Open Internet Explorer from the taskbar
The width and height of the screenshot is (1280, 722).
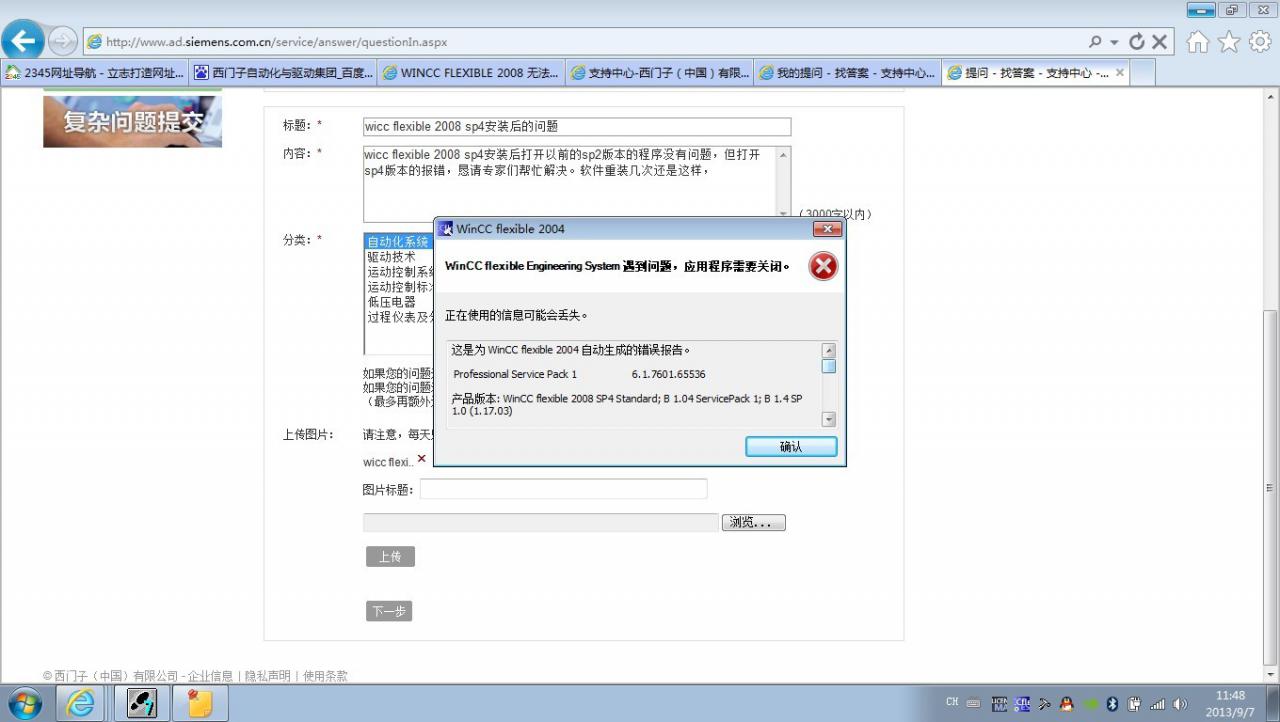coord(80,704)
